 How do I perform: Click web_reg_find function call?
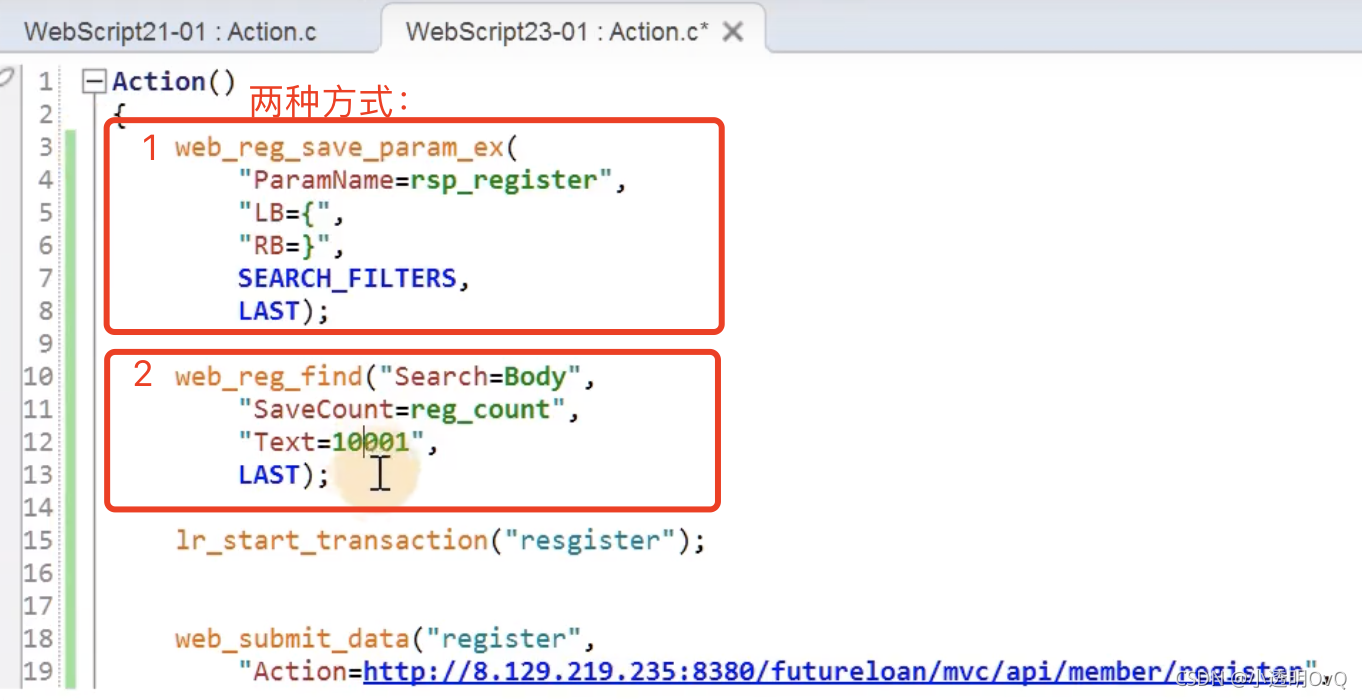click(x=269, y=377)
